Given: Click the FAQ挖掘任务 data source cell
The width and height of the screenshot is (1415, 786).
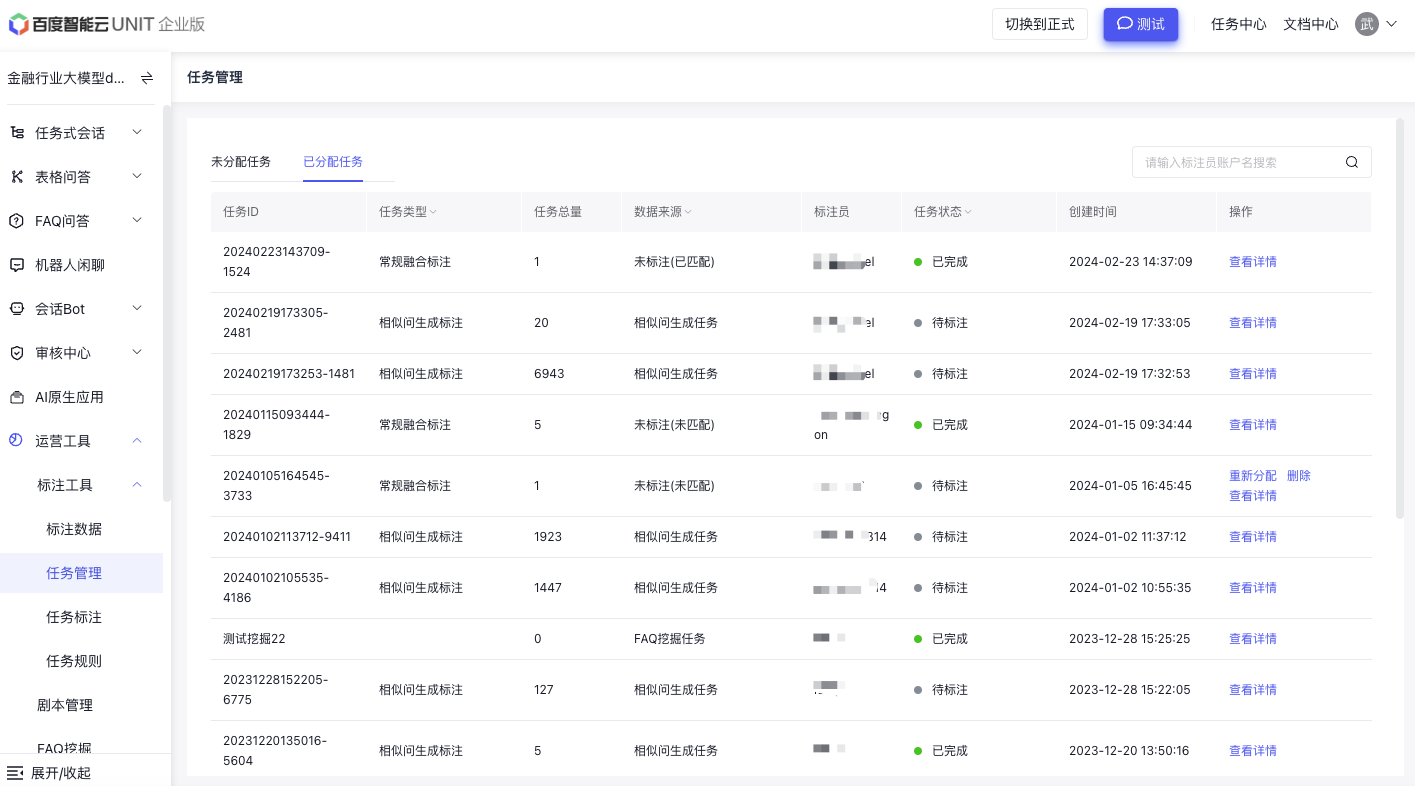Looking at the screenshot, I should [670, 639].
